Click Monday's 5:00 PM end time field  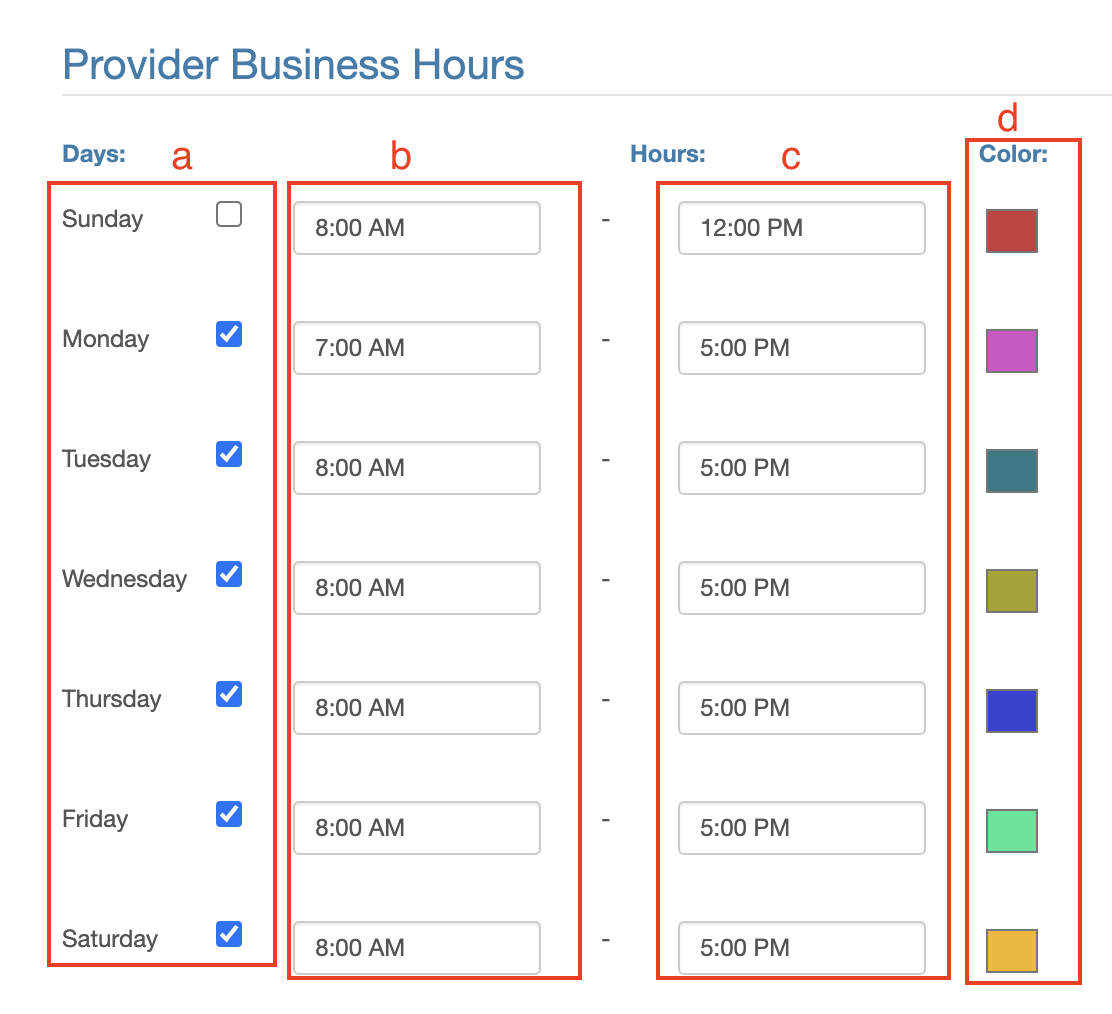(801, 348)
